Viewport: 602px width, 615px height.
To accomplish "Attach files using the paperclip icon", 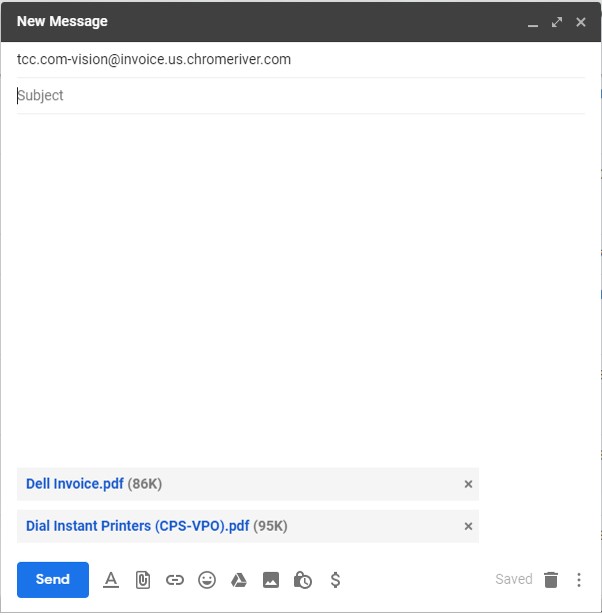I will coord(143,580).
